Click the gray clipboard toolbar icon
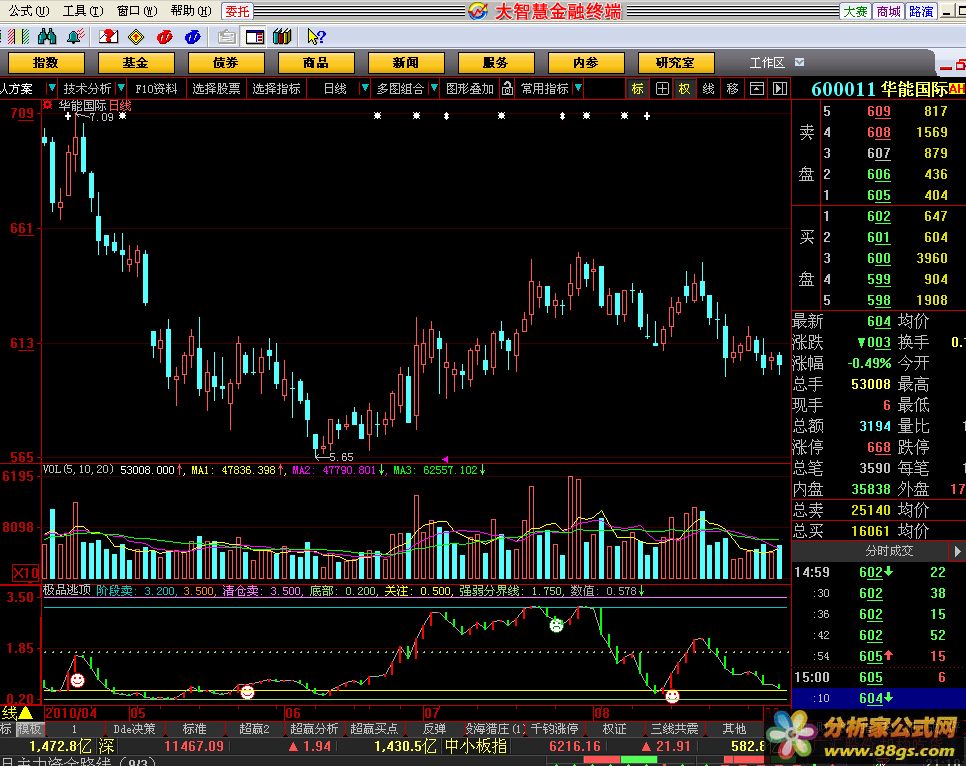Screen dimensions: 966x766 227,37
